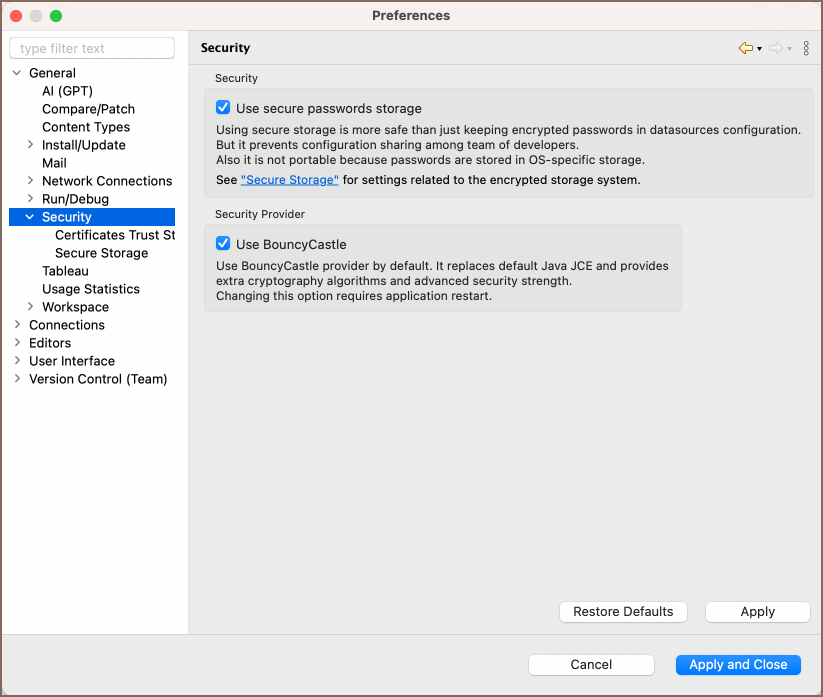
Task: Collapse the General tree node
Action: pyautogui.click(x=17, y=73)
